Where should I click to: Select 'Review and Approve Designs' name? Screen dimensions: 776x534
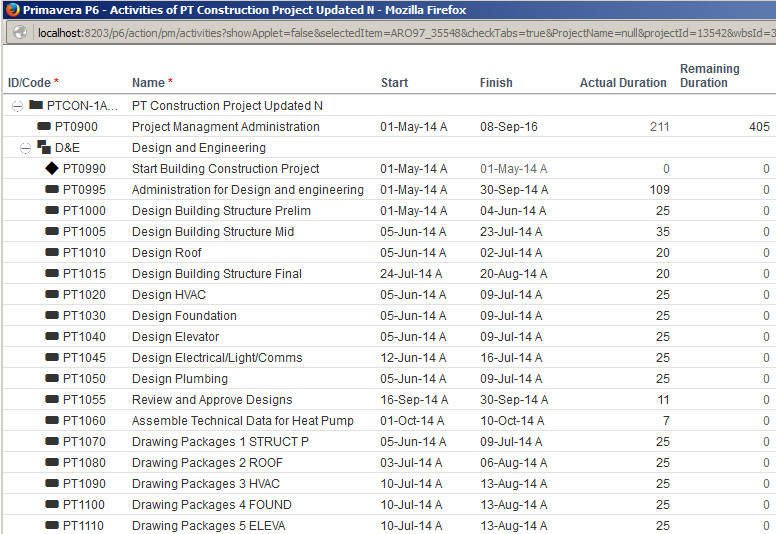coord(212,400)
